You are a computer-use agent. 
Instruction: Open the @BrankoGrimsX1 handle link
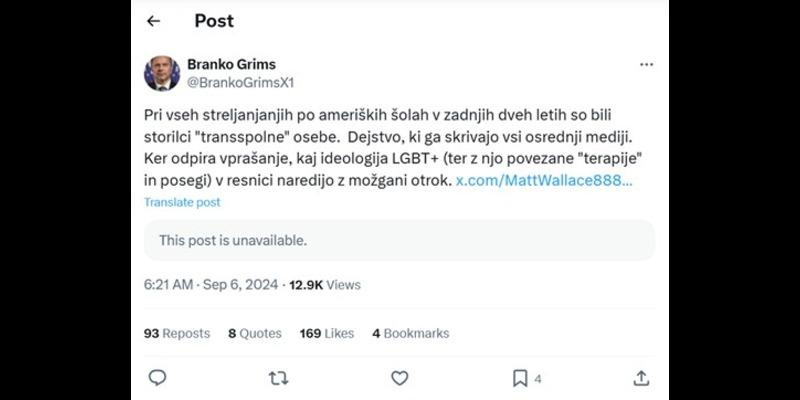click(240, 82)
